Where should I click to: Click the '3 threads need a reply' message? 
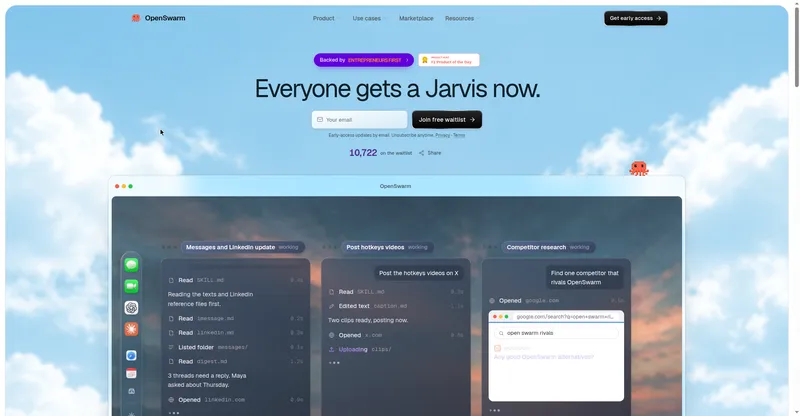tap(207, 380)
